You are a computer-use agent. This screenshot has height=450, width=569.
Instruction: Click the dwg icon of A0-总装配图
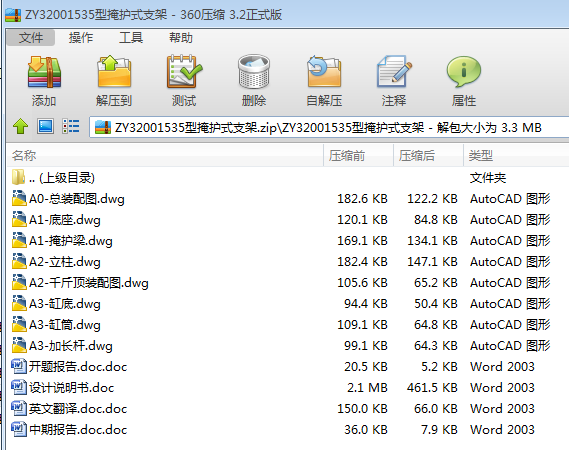point(19,198)
